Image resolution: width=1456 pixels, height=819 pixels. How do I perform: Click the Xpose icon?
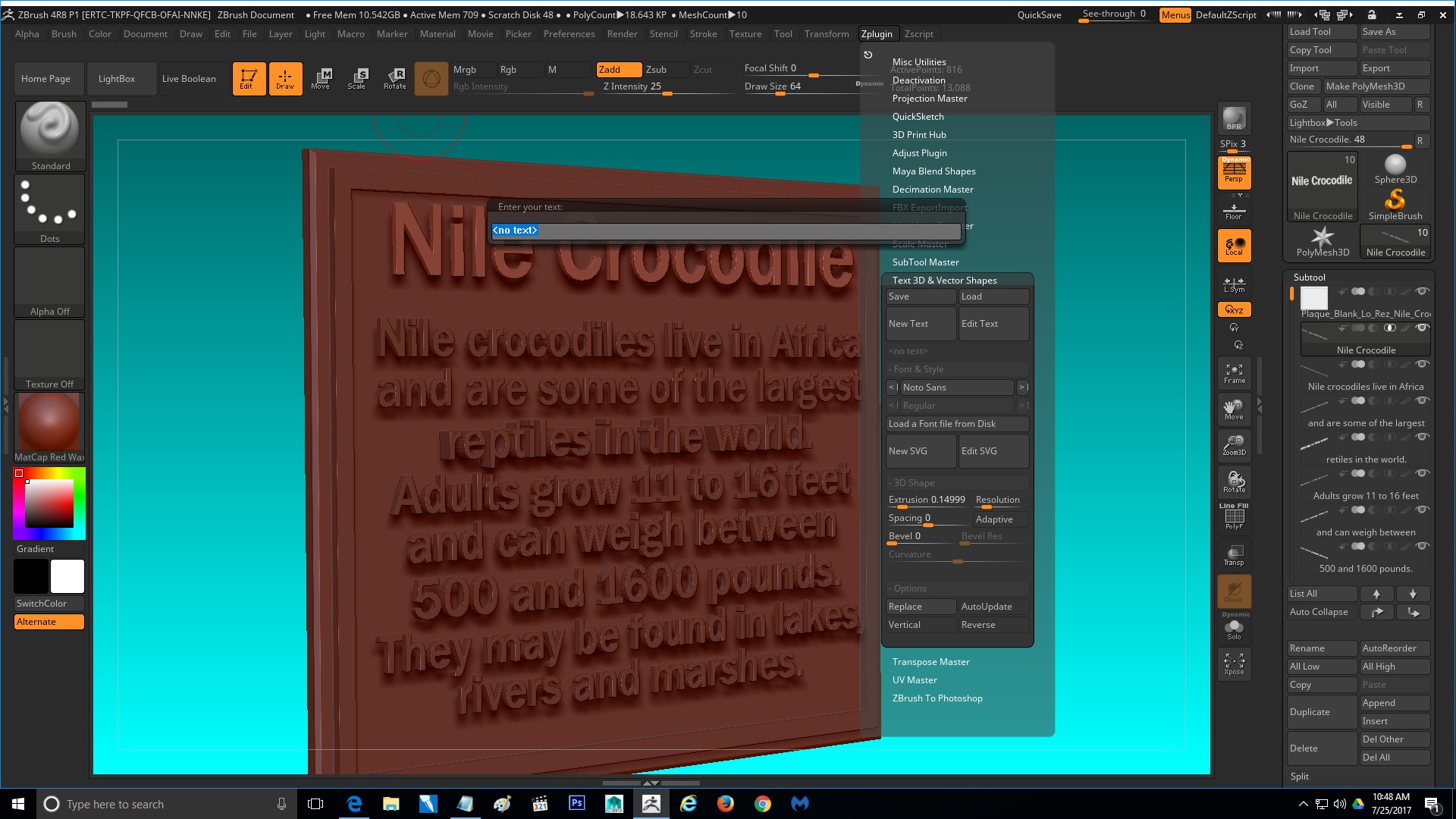(1234, 664)
